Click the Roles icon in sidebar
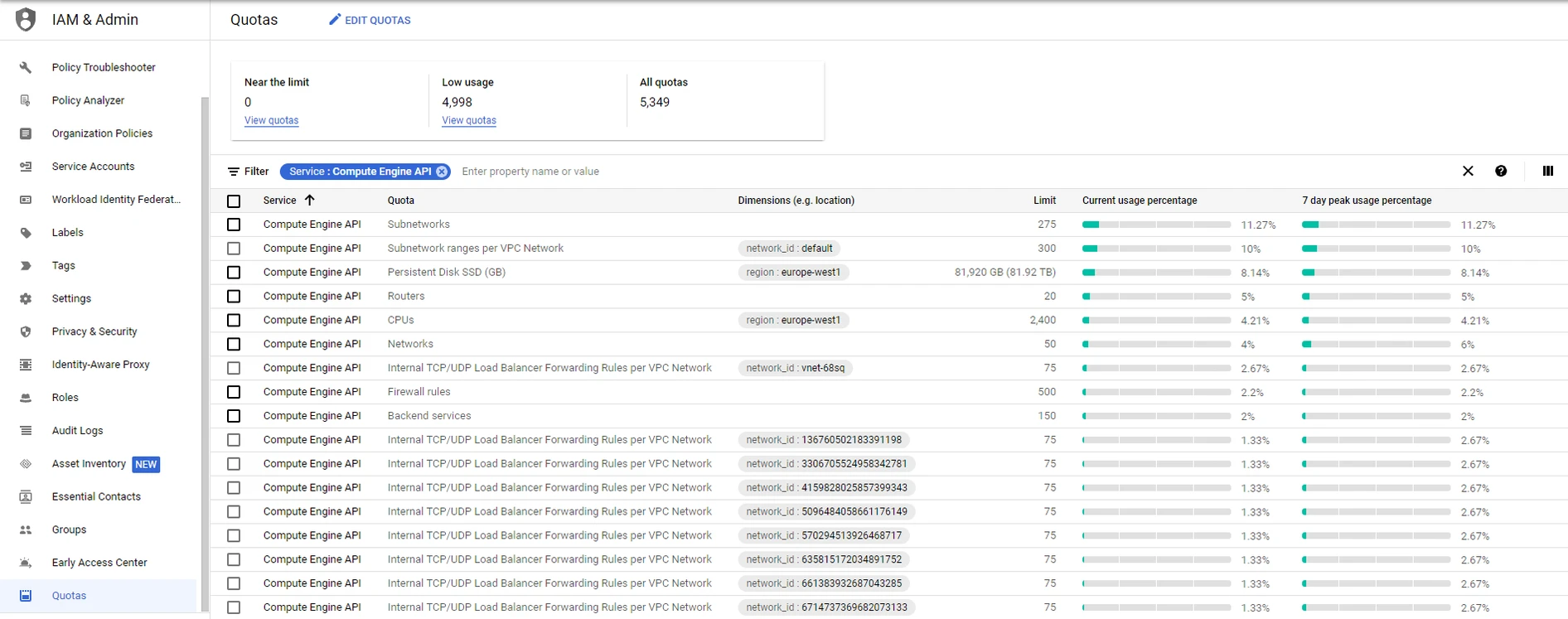The height and width of the screenshot is (619, 1568). [x=26, y=398]
